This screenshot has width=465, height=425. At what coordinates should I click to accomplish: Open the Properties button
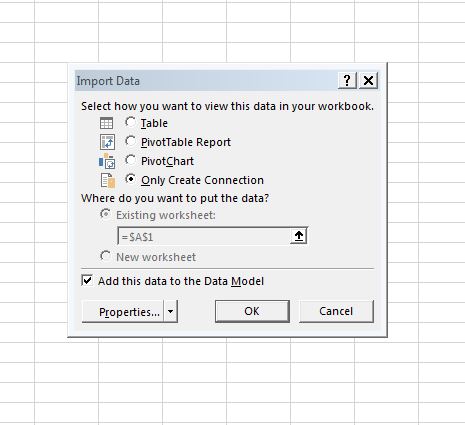pyautogui.click(x=123, y=311)
